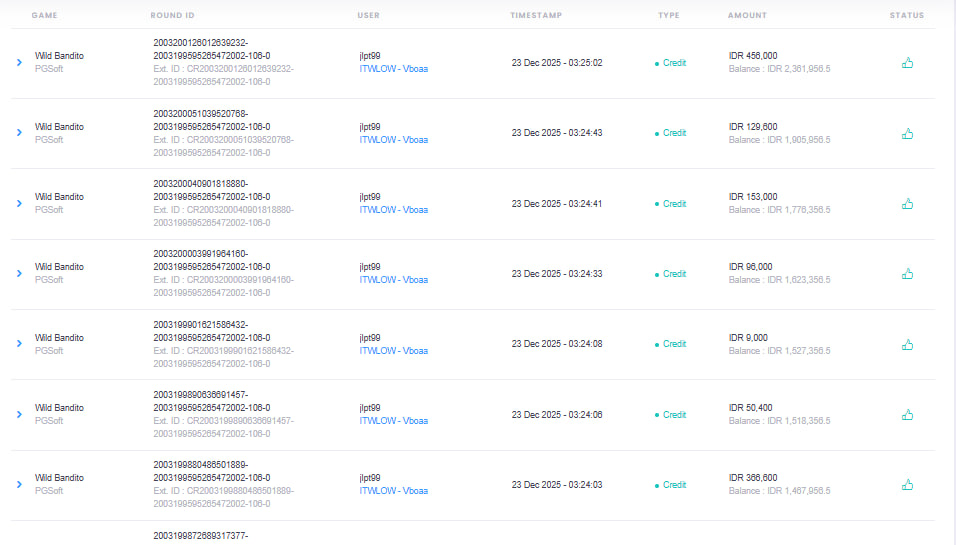The width and height of the screenshot is (956, 545).
Task: Click thumbs-up status icon for 03:24:06 row
Action: [907, 415]
